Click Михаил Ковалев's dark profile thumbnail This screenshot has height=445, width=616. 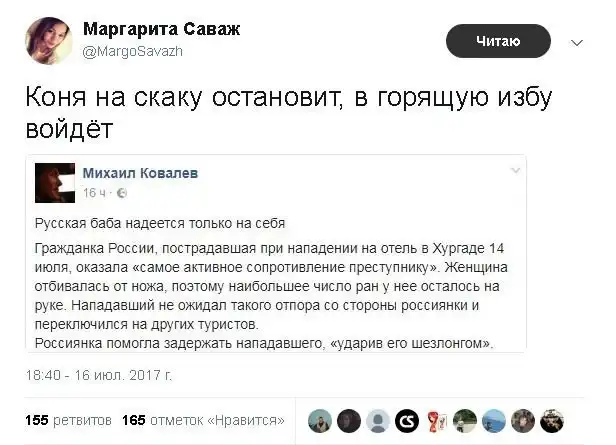(x=54, y=181)
